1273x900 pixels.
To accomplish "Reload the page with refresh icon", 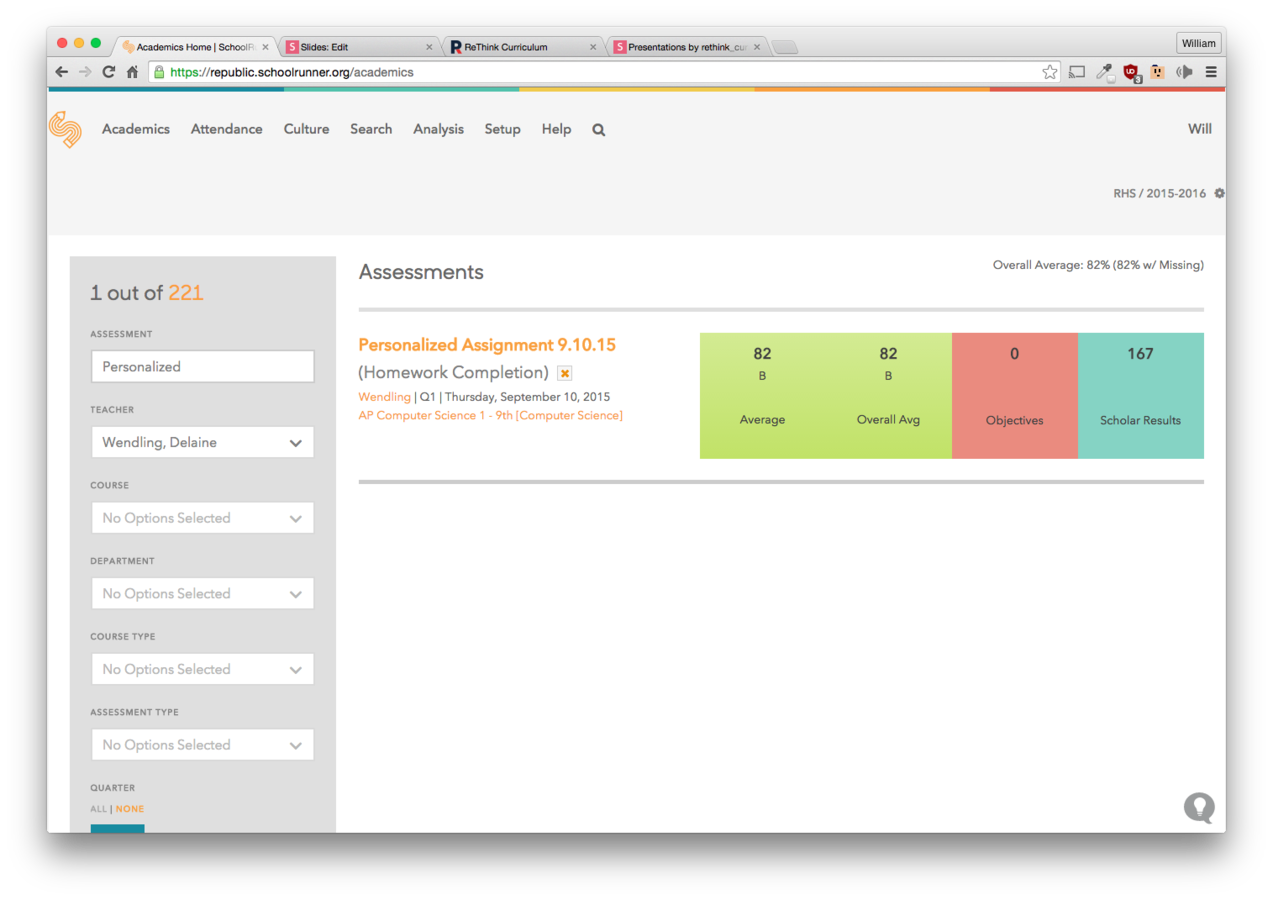I will coord(109,72).
